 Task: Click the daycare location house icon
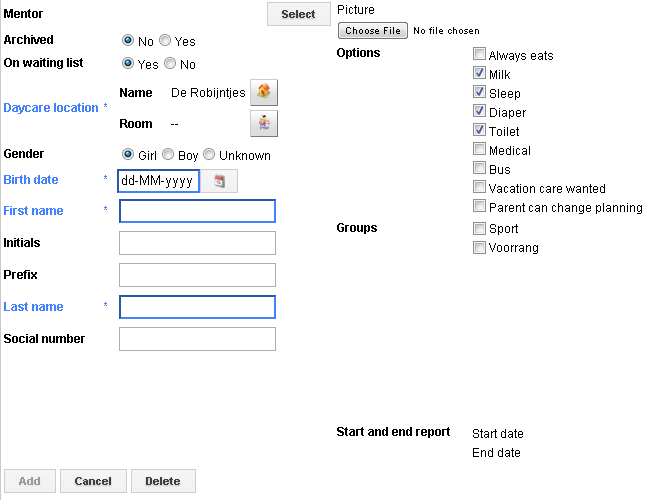click(263, 93)
